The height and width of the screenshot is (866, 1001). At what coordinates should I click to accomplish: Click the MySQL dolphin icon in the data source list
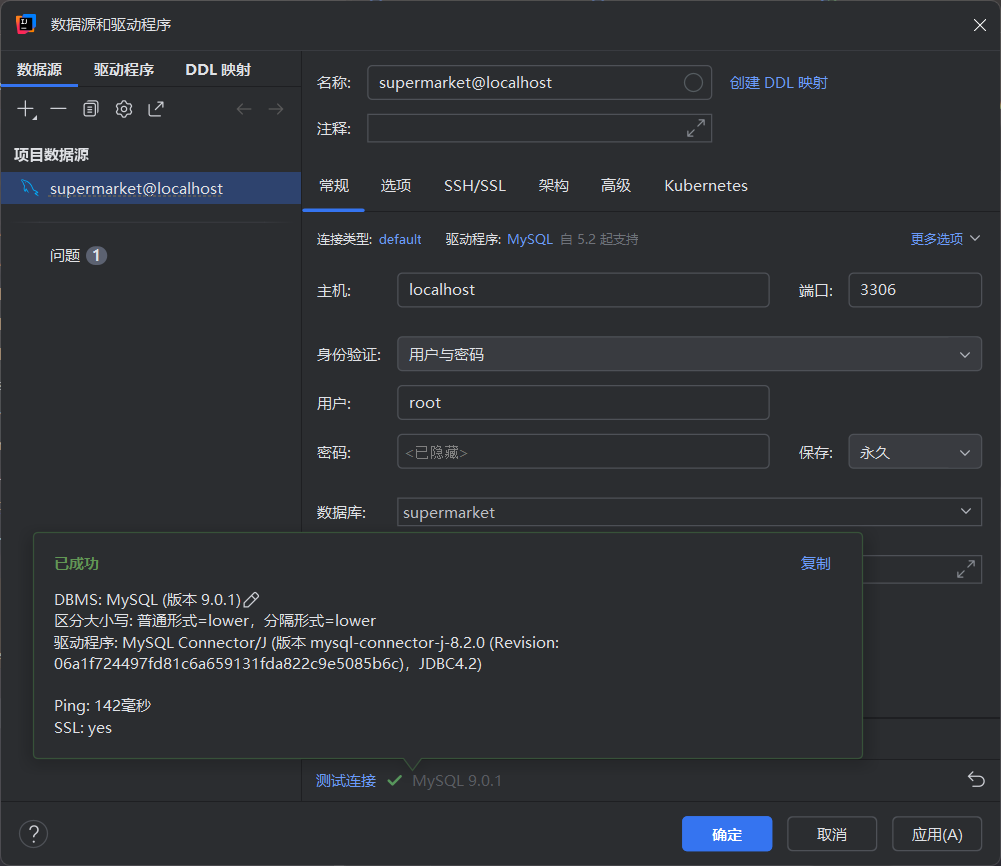click(x=30, y=188)
